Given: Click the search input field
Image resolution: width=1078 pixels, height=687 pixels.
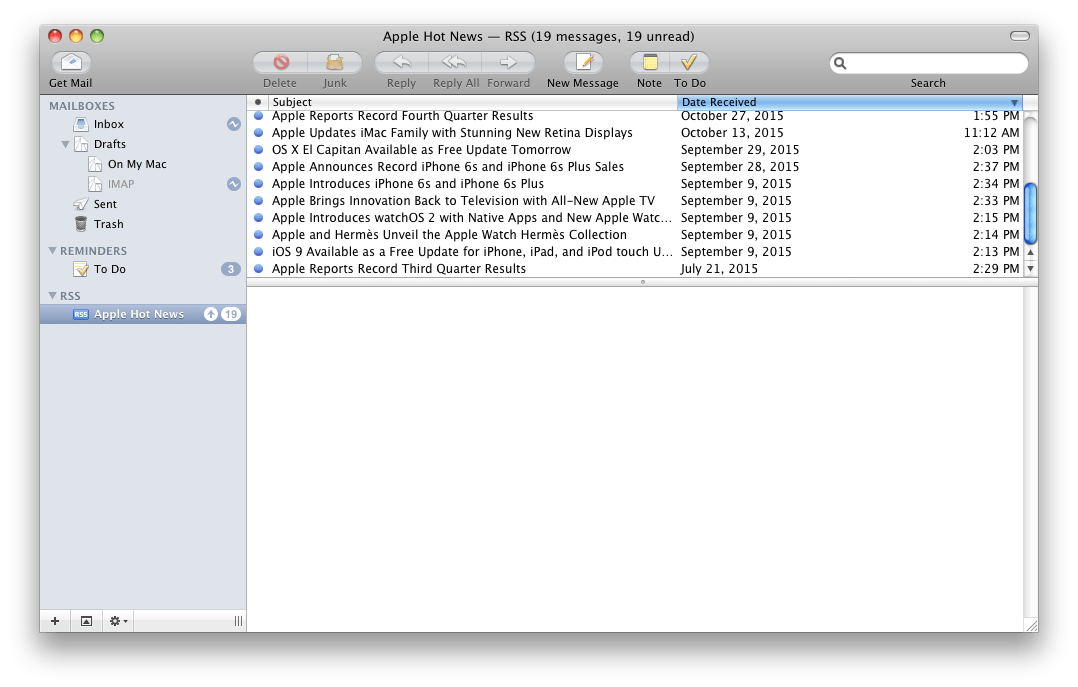Looking at the screenshot, I should click(929, 63).
